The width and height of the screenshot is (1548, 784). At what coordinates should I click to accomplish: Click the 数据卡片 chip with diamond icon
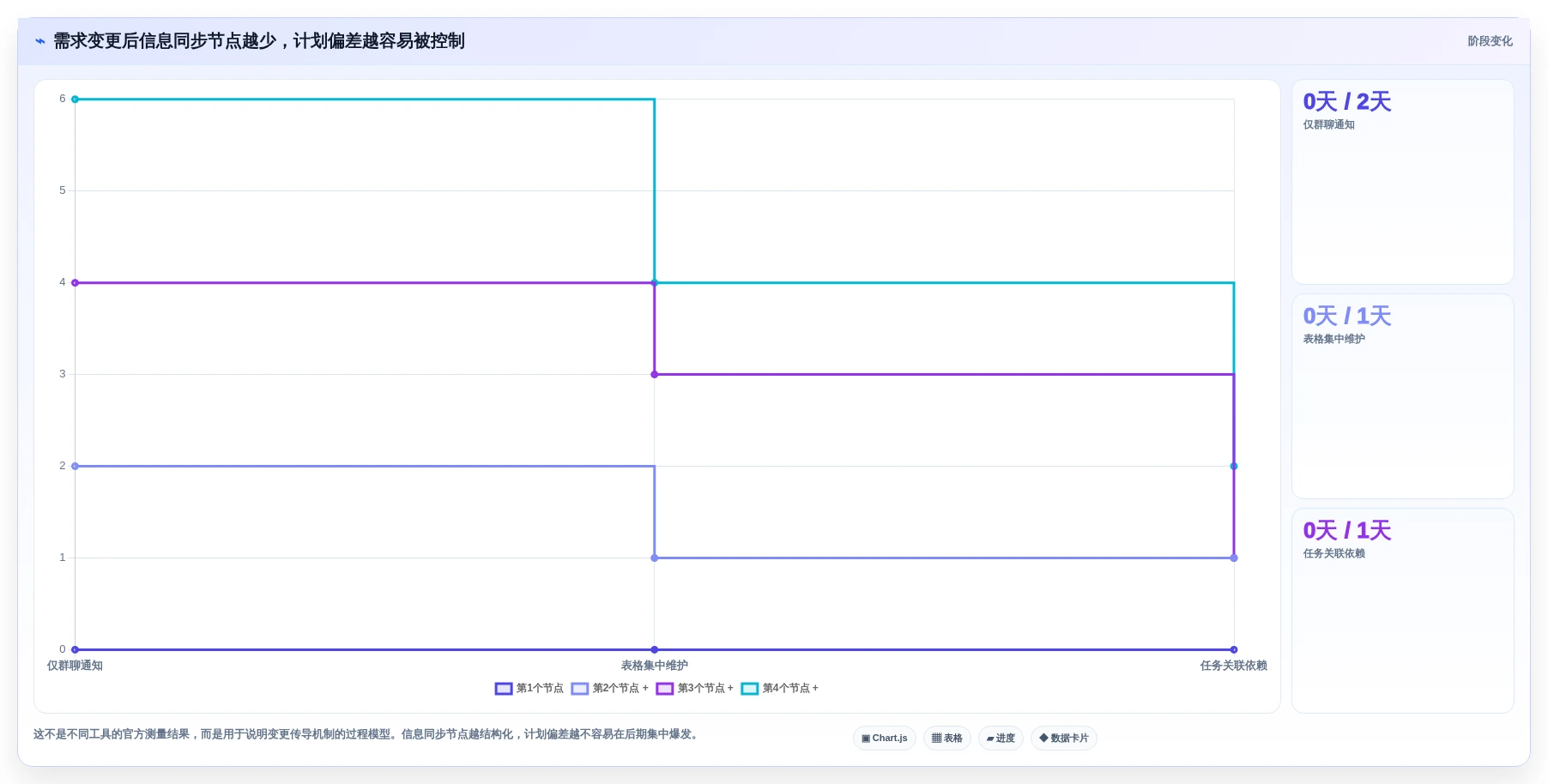point(1064,738)
